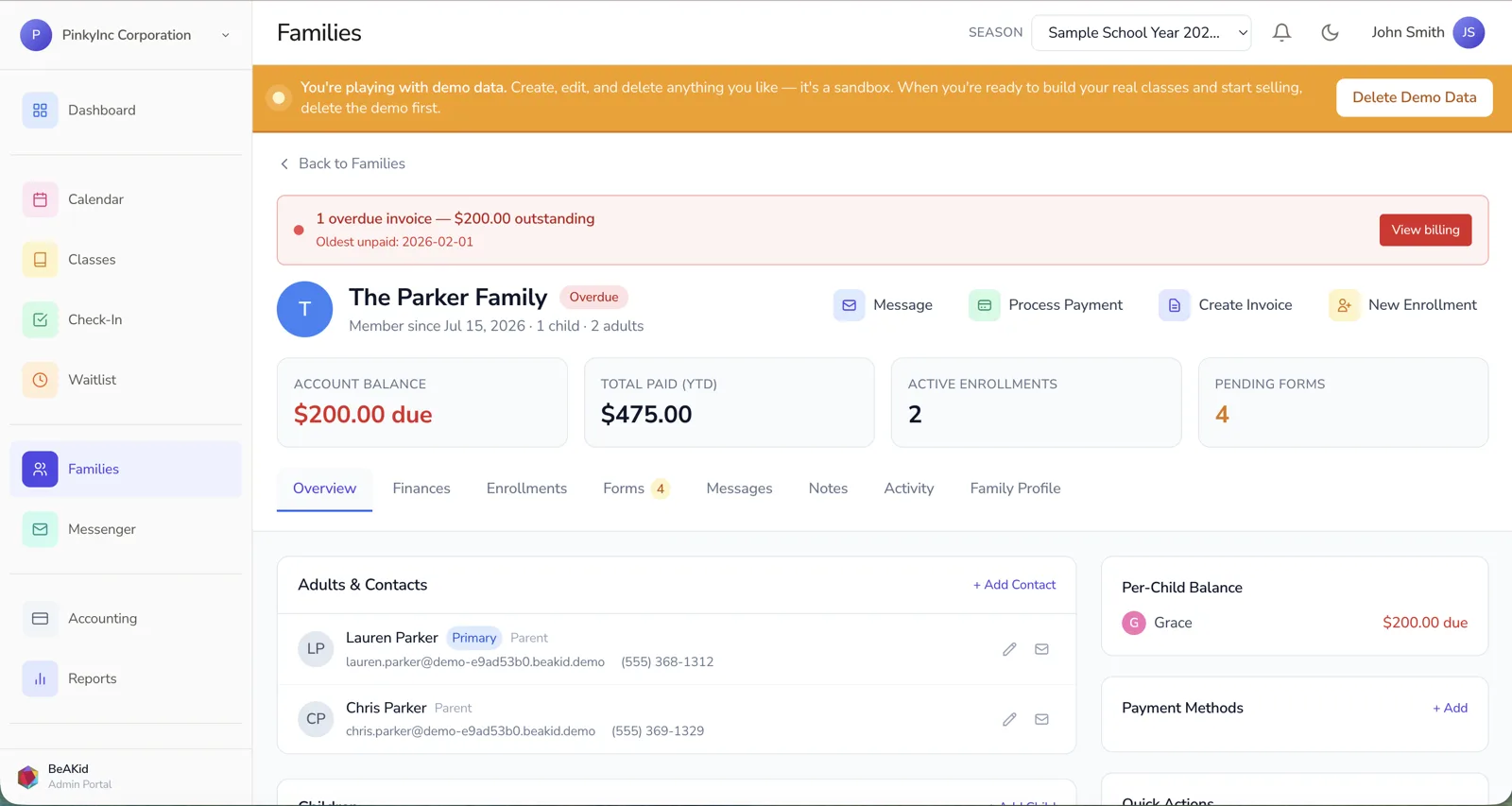This screenshot has width=1512, height=806.
Task: Select the Overview tab
Action: click(324, 489)
